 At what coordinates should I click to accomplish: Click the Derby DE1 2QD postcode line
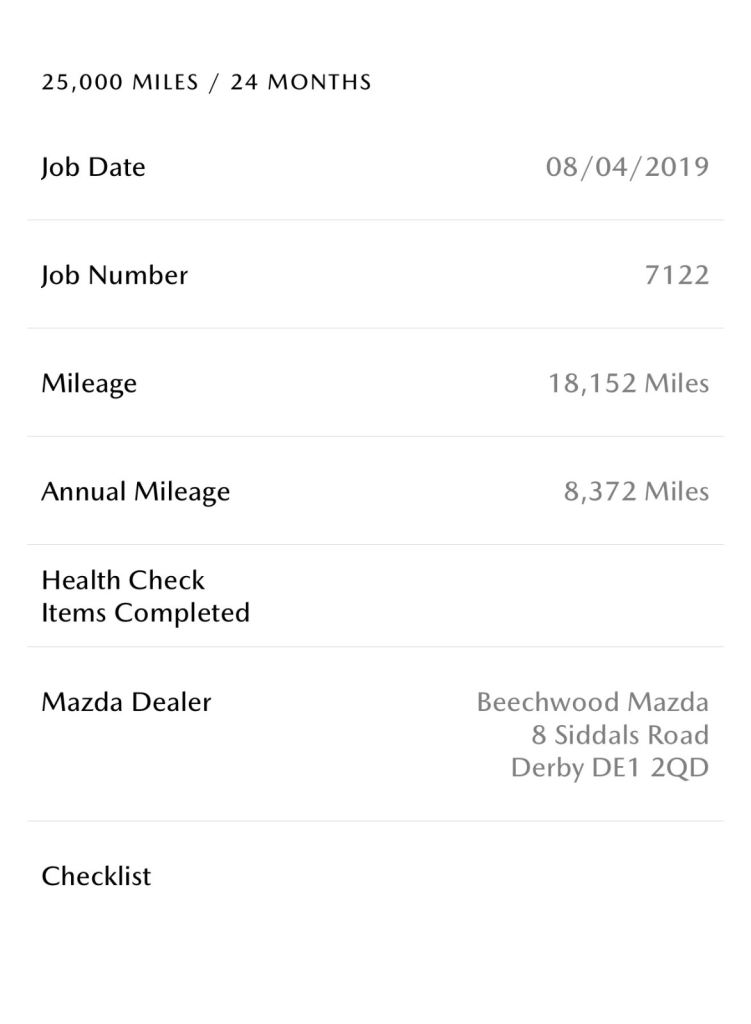tap(610, 767)
